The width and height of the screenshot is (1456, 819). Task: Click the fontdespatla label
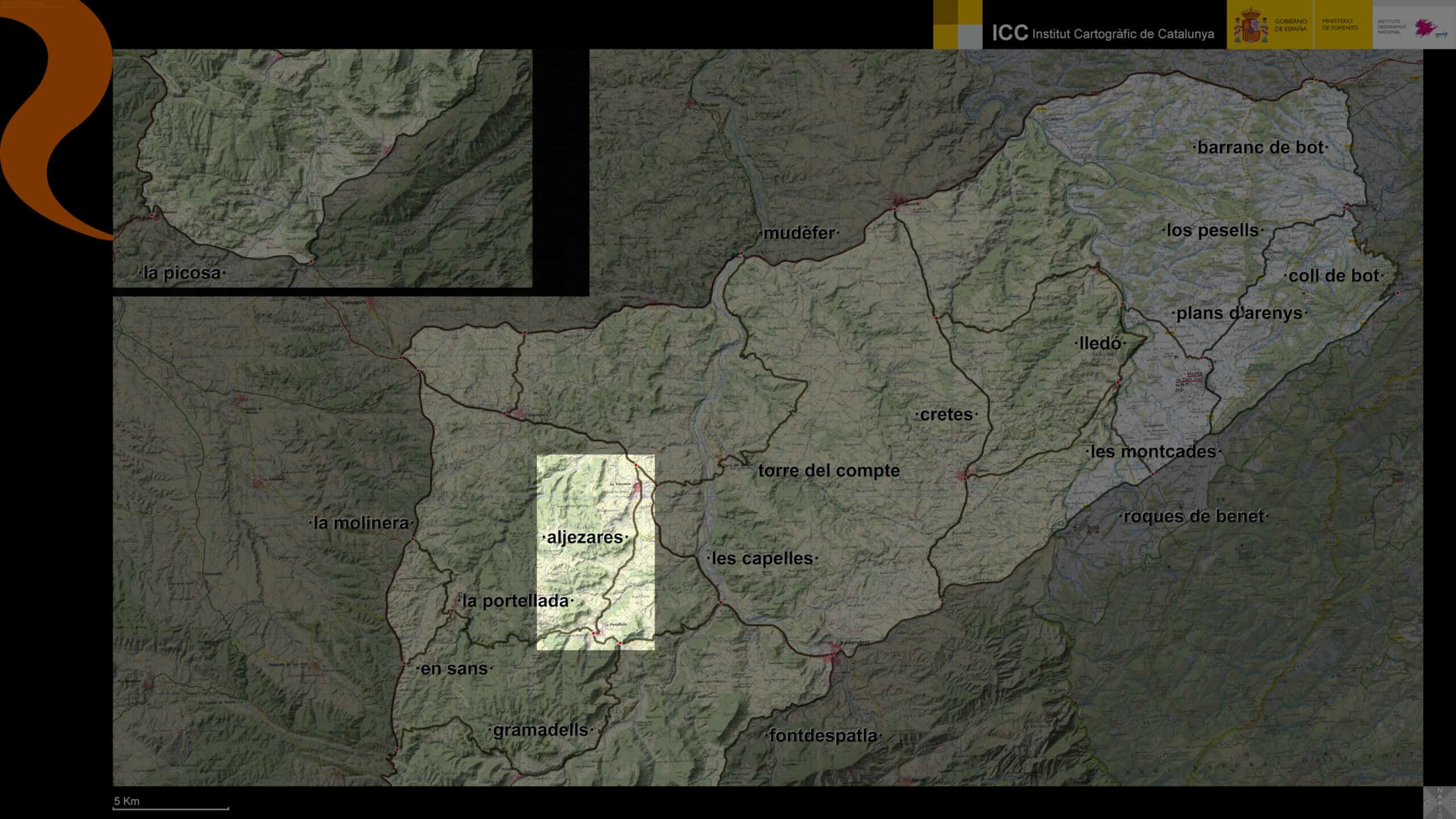pyautogui.click(x=823, y=736)
